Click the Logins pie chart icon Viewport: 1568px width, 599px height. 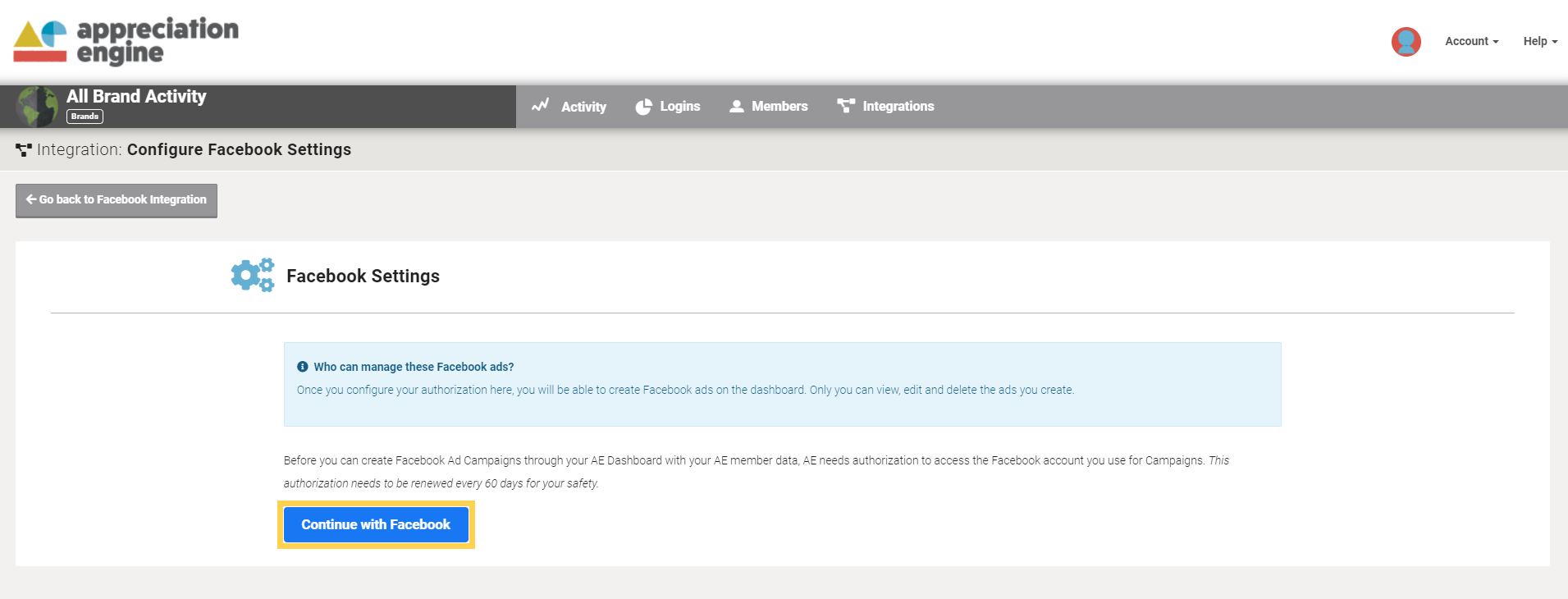tap(644, 107)
